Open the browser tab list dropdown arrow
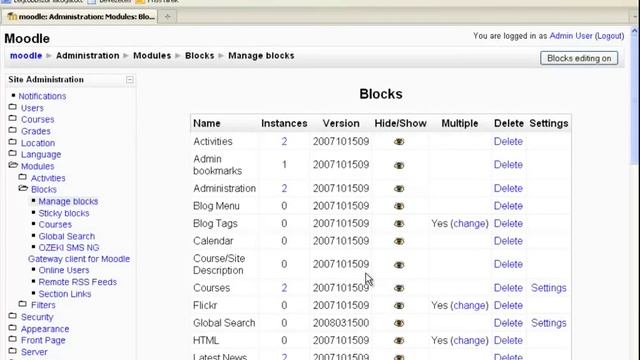This screenshot has width=640, height=360. [635, 17]
